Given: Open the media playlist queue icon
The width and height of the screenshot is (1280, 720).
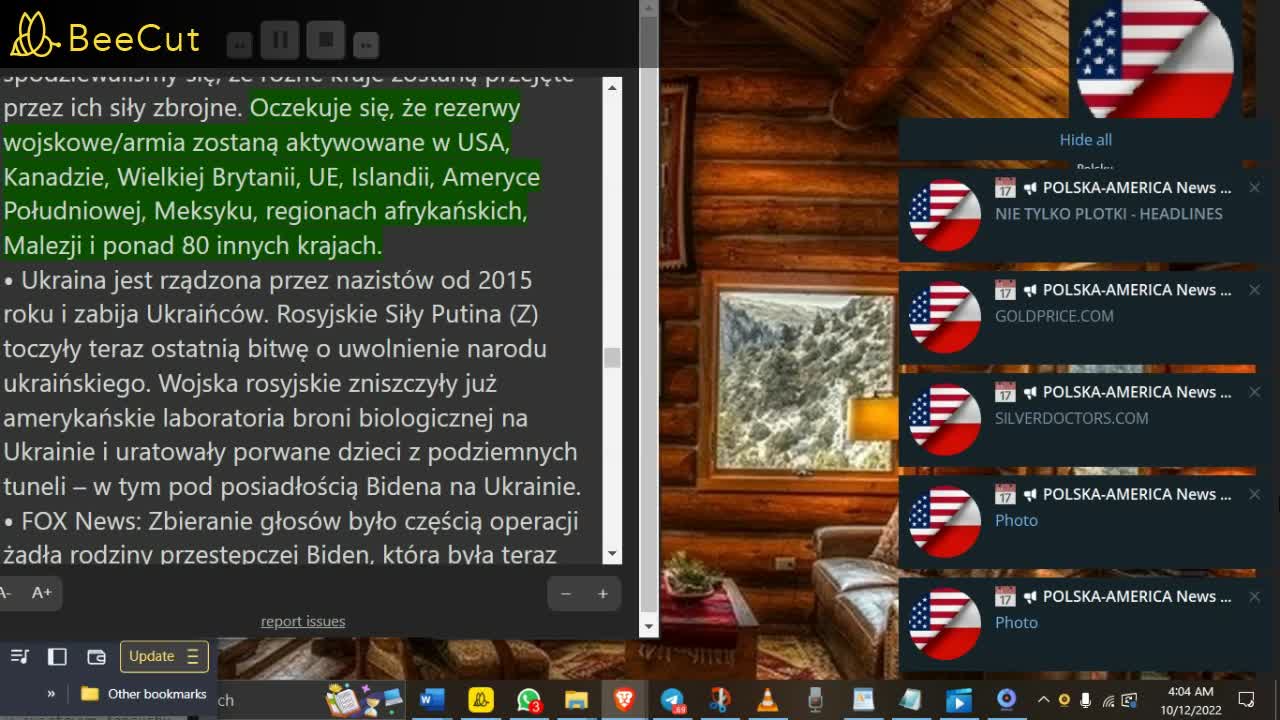Looking at the screenshot, I should pyautogui.click(x=19, y=656).
